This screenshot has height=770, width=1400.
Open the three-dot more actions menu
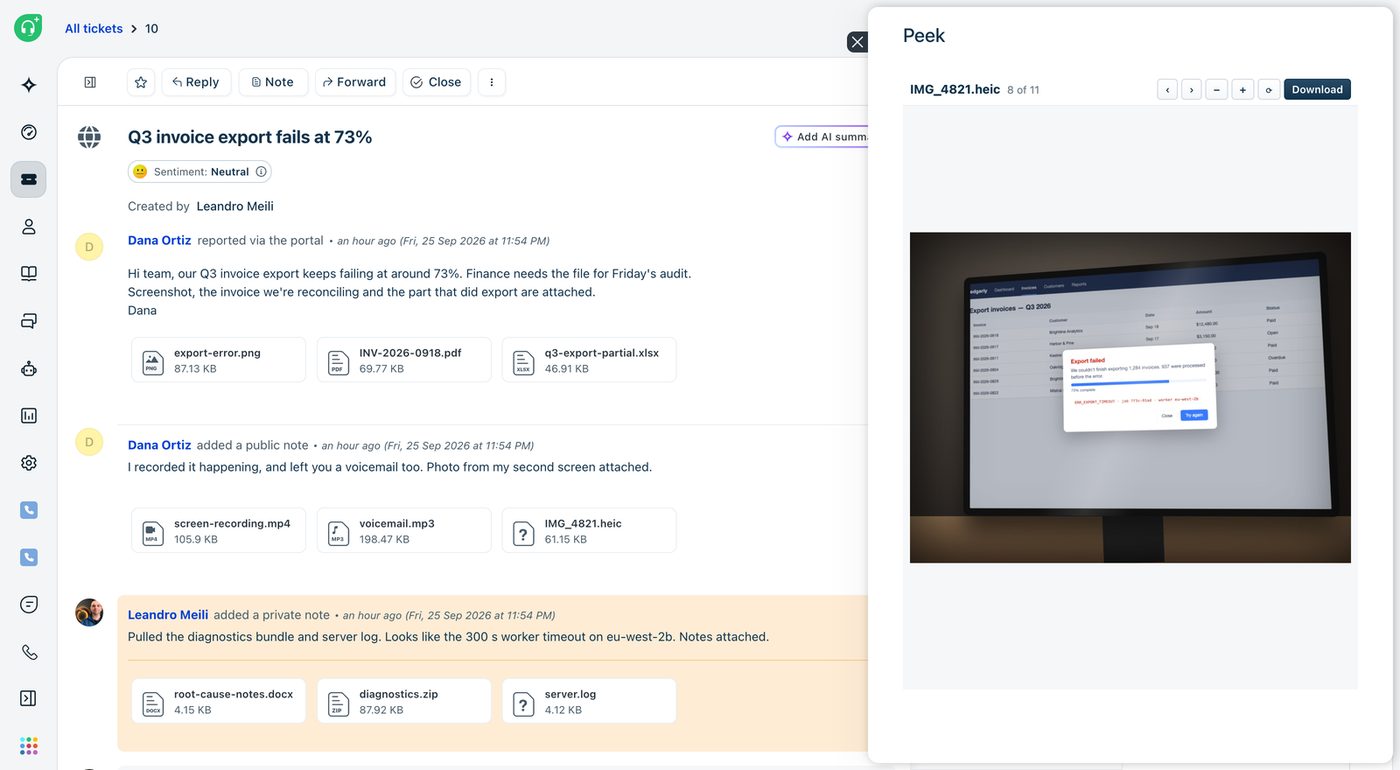click(x=492, y=82)
